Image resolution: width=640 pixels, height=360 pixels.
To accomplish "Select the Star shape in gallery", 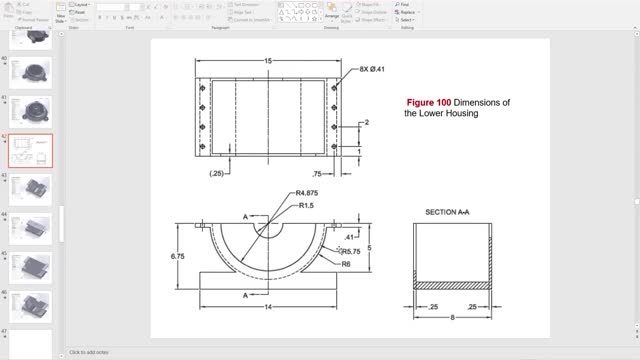I will pos(314,19).
